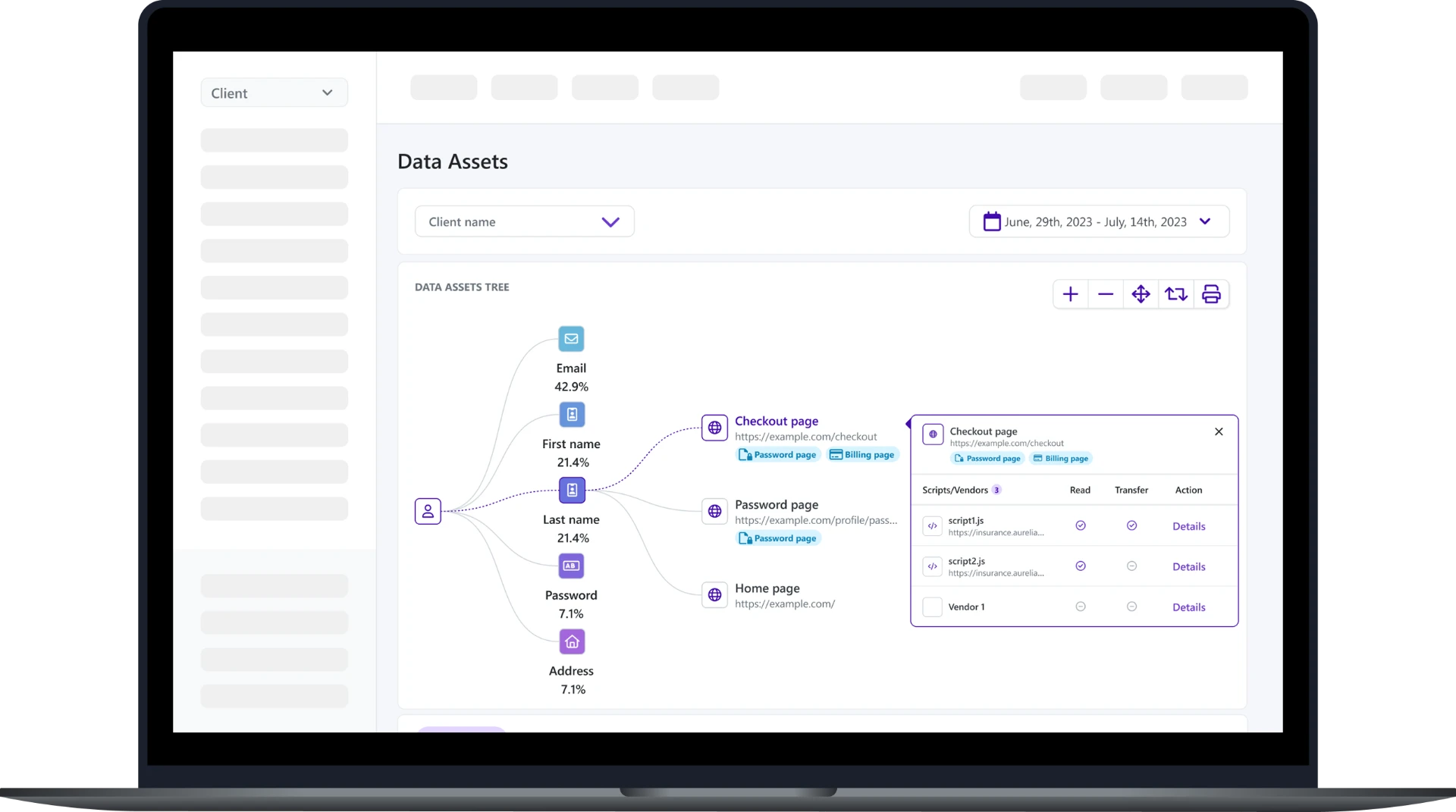Open the Home page title in tree
1456x812 pixels.
[767, 588]
